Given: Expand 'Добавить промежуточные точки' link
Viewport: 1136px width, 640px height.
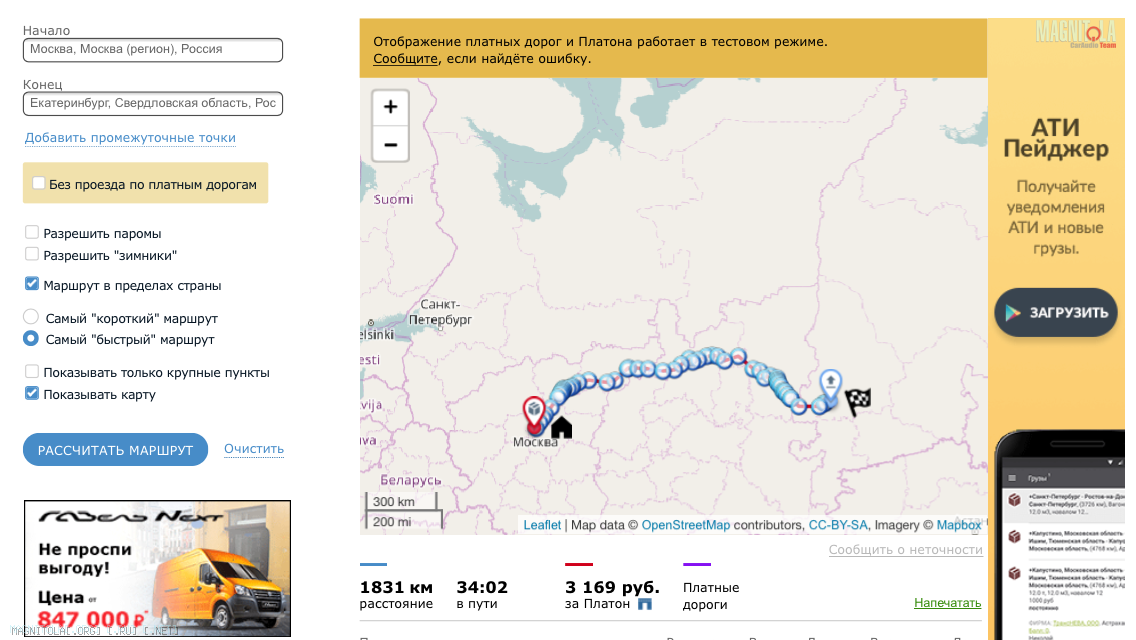Looking at the screenshot, I should 130,138.
